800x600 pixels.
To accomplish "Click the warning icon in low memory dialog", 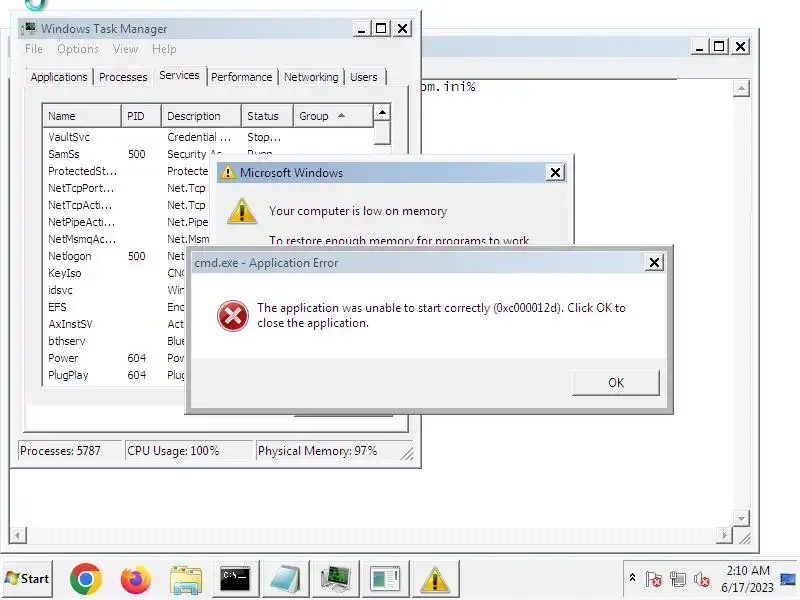I will coord(241,211).
